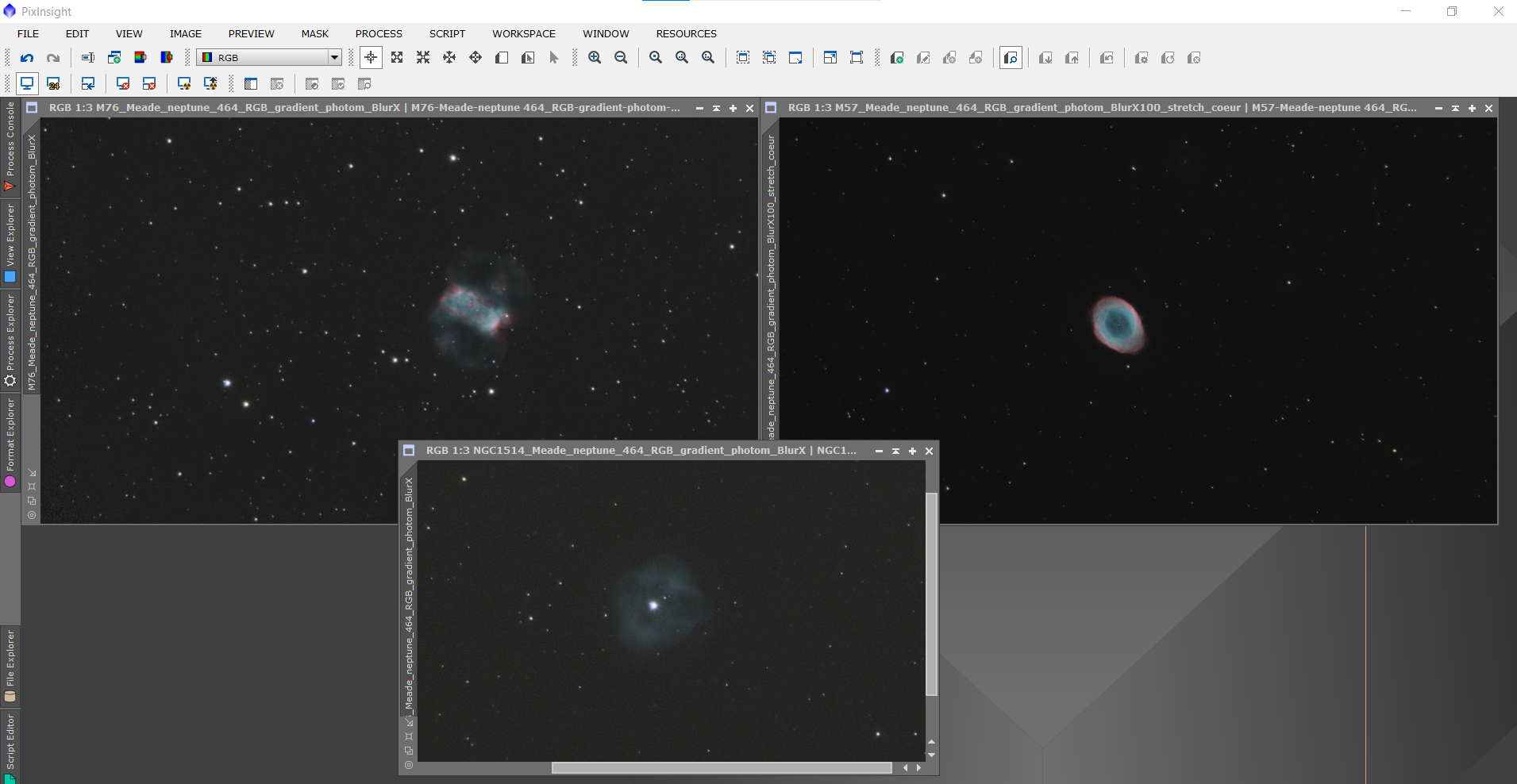Screen dimensions: 1517x784
Task: Click the cascade windows dashed icon
Action: coord(769,58)
